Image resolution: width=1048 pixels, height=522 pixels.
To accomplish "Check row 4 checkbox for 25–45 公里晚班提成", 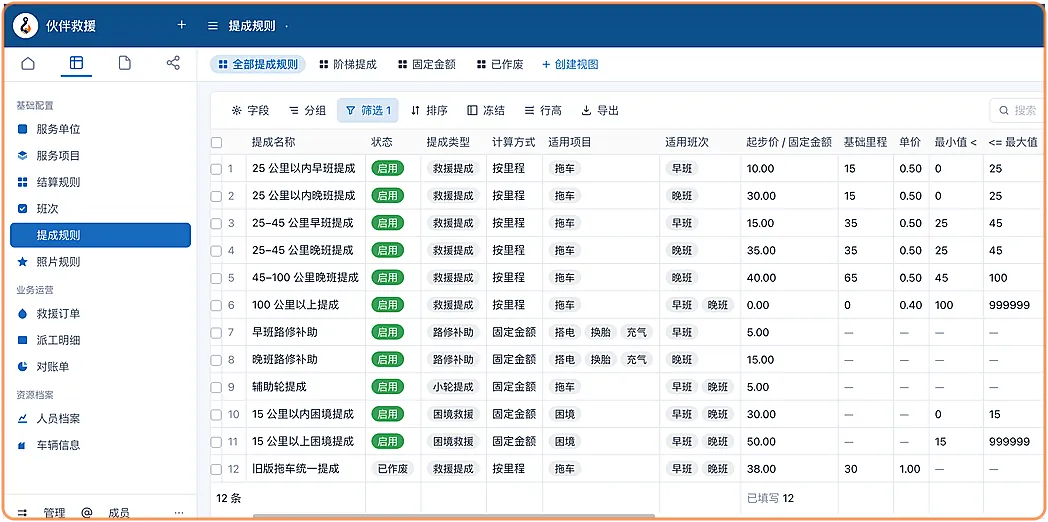I will pos(216,251).
